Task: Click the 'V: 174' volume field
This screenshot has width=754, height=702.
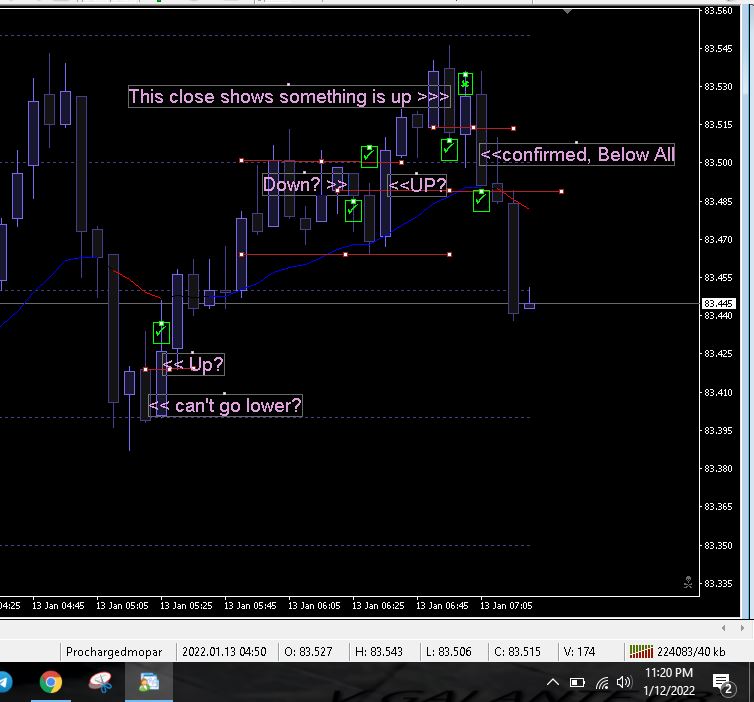Action: (579, 652)
